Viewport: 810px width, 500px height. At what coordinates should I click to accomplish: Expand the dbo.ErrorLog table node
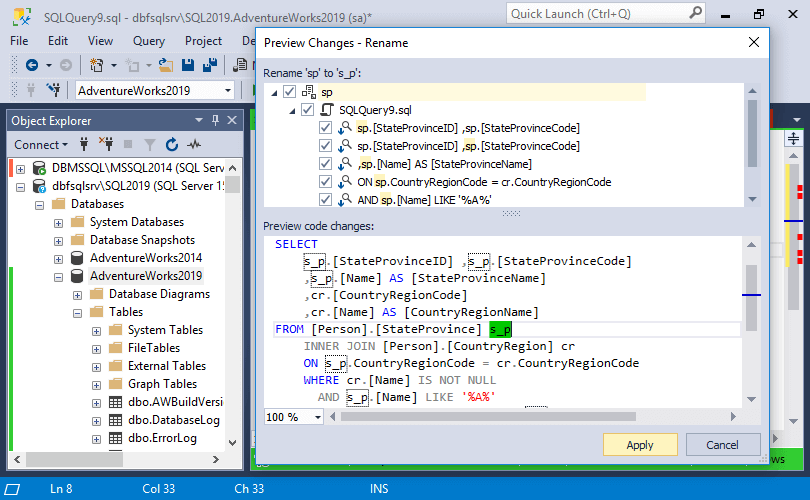(97, 440)
